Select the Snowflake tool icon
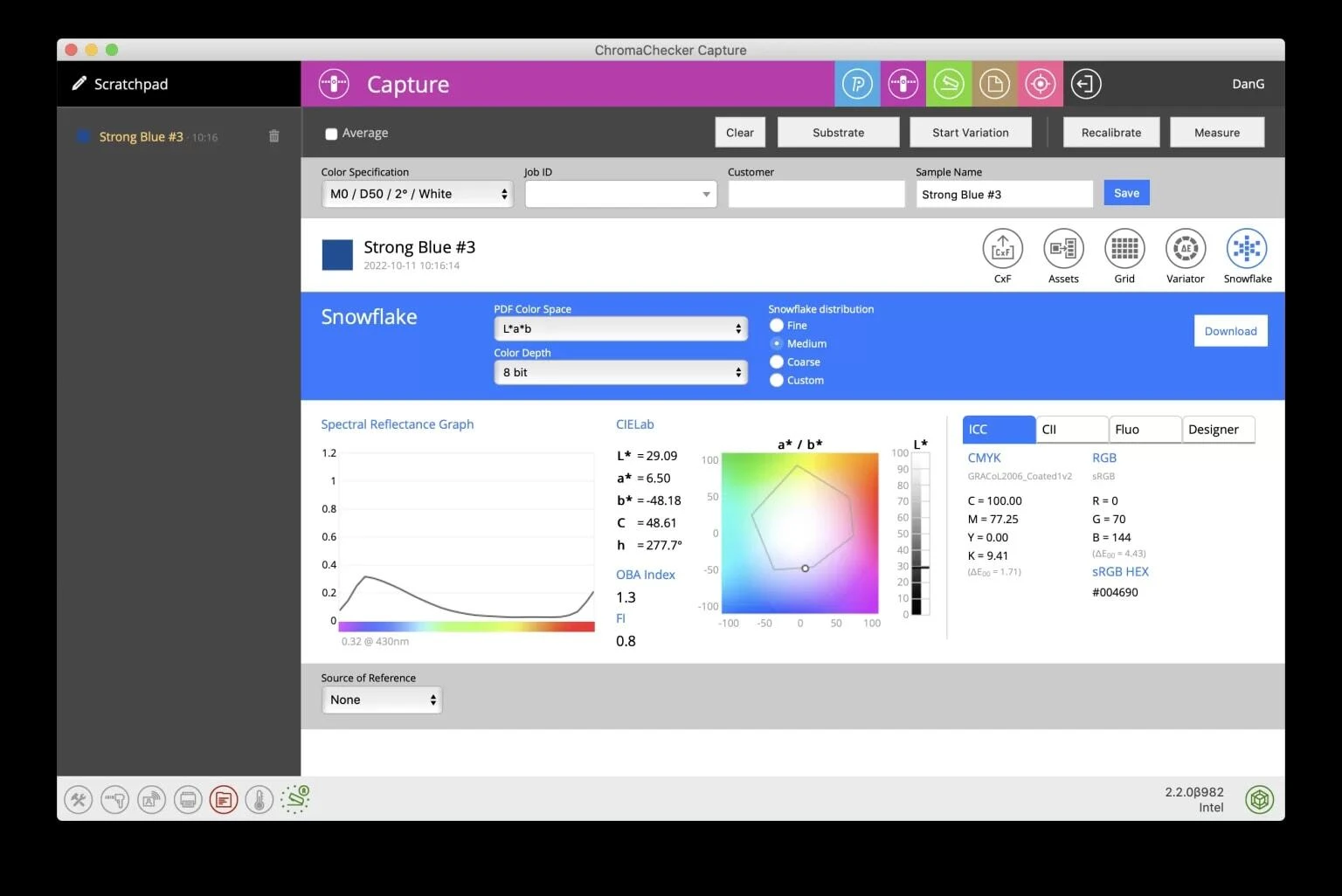1342x896 pixels. 1247,250
